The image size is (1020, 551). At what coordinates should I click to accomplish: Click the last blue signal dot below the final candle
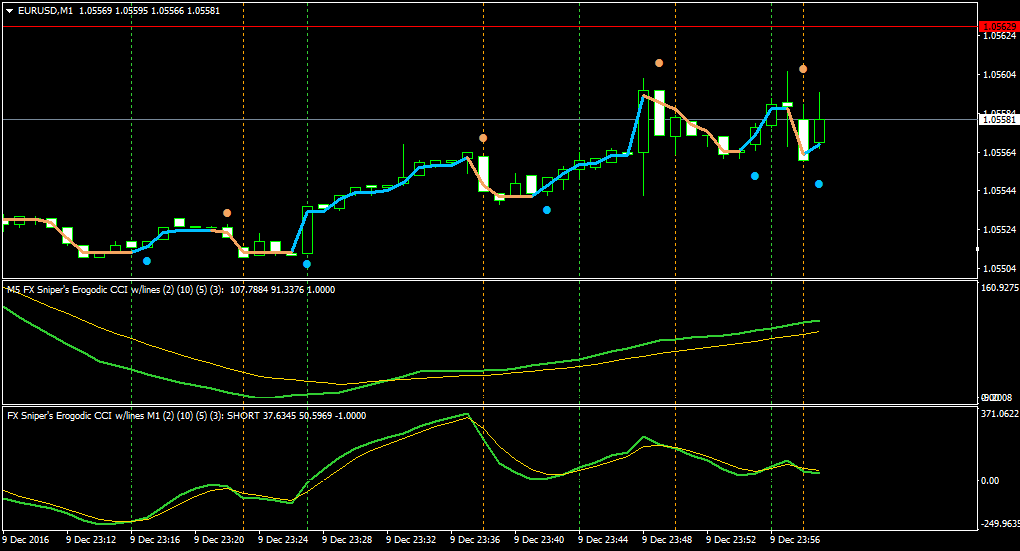tap(819, 184)
